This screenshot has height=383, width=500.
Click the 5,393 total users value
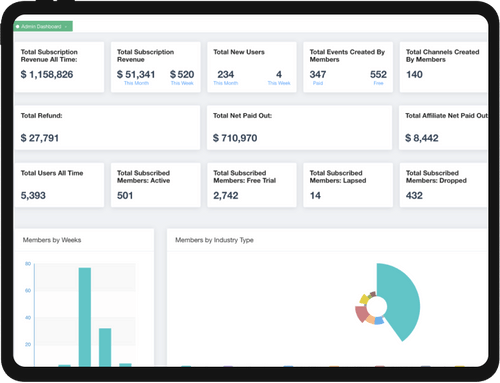pos(33,195)
